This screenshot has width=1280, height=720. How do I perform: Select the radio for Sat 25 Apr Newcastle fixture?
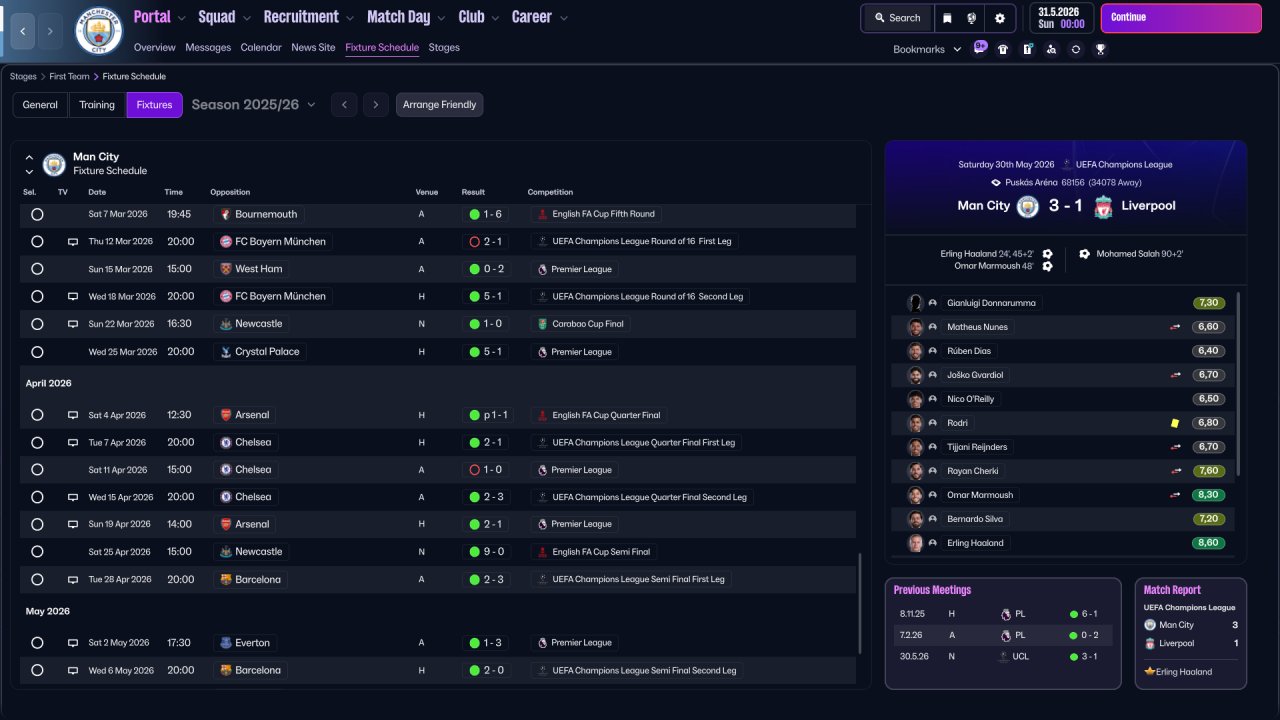pyautogui.click(x=37, y=552)
